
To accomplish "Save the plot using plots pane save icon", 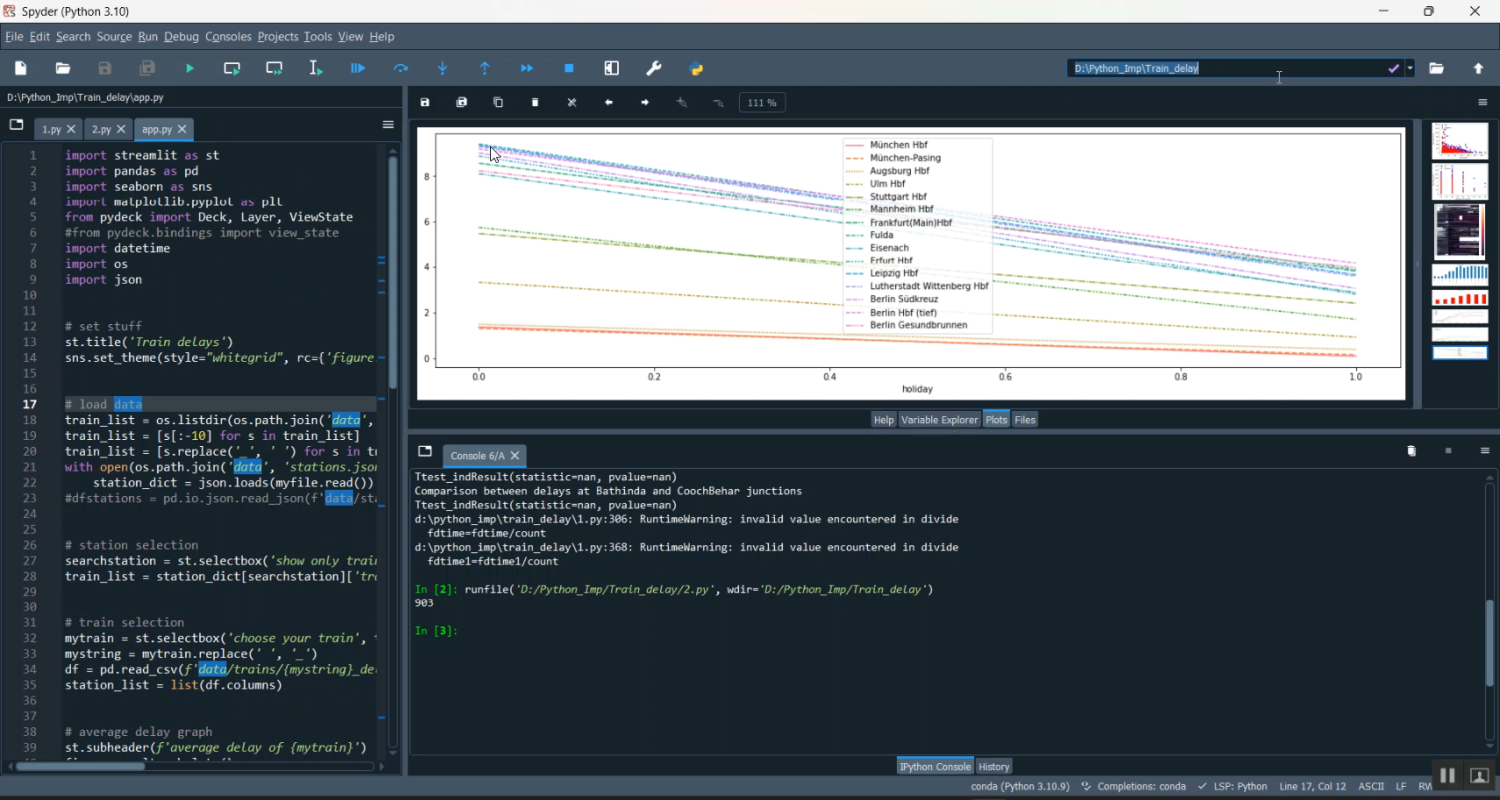I will [425, 102].
